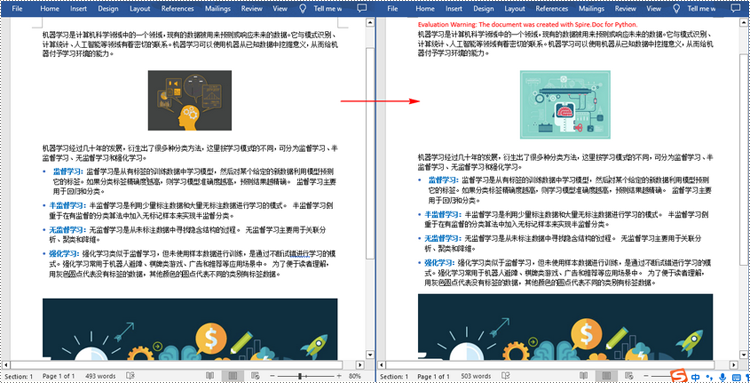Click the Tell me search box in left window
Viewport: 750px width, 383px height.
point(329,9)
